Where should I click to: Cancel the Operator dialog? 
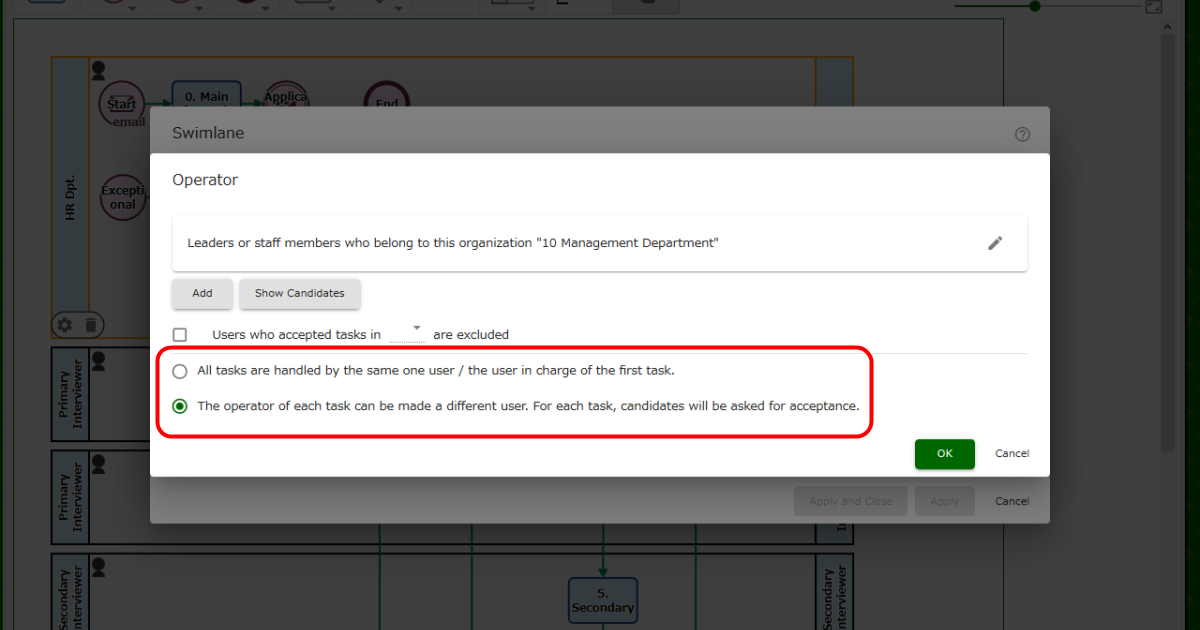pyautogui.click(x=1011, y=454)
